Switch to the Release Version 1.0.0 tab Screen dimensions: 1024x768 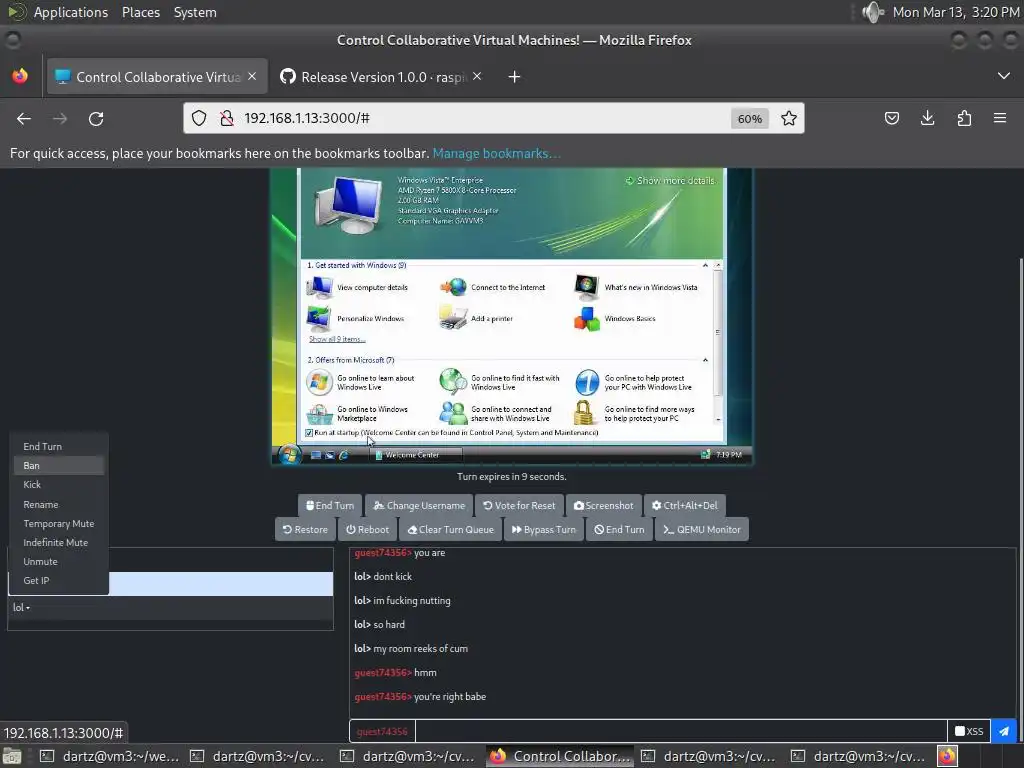click(381, 77)
